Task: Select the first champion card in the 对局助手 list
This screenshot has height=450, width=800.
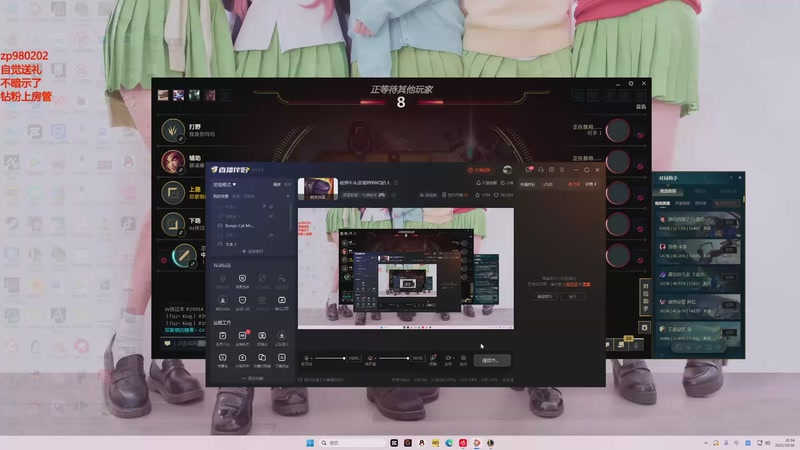Action: pos(698,224)
